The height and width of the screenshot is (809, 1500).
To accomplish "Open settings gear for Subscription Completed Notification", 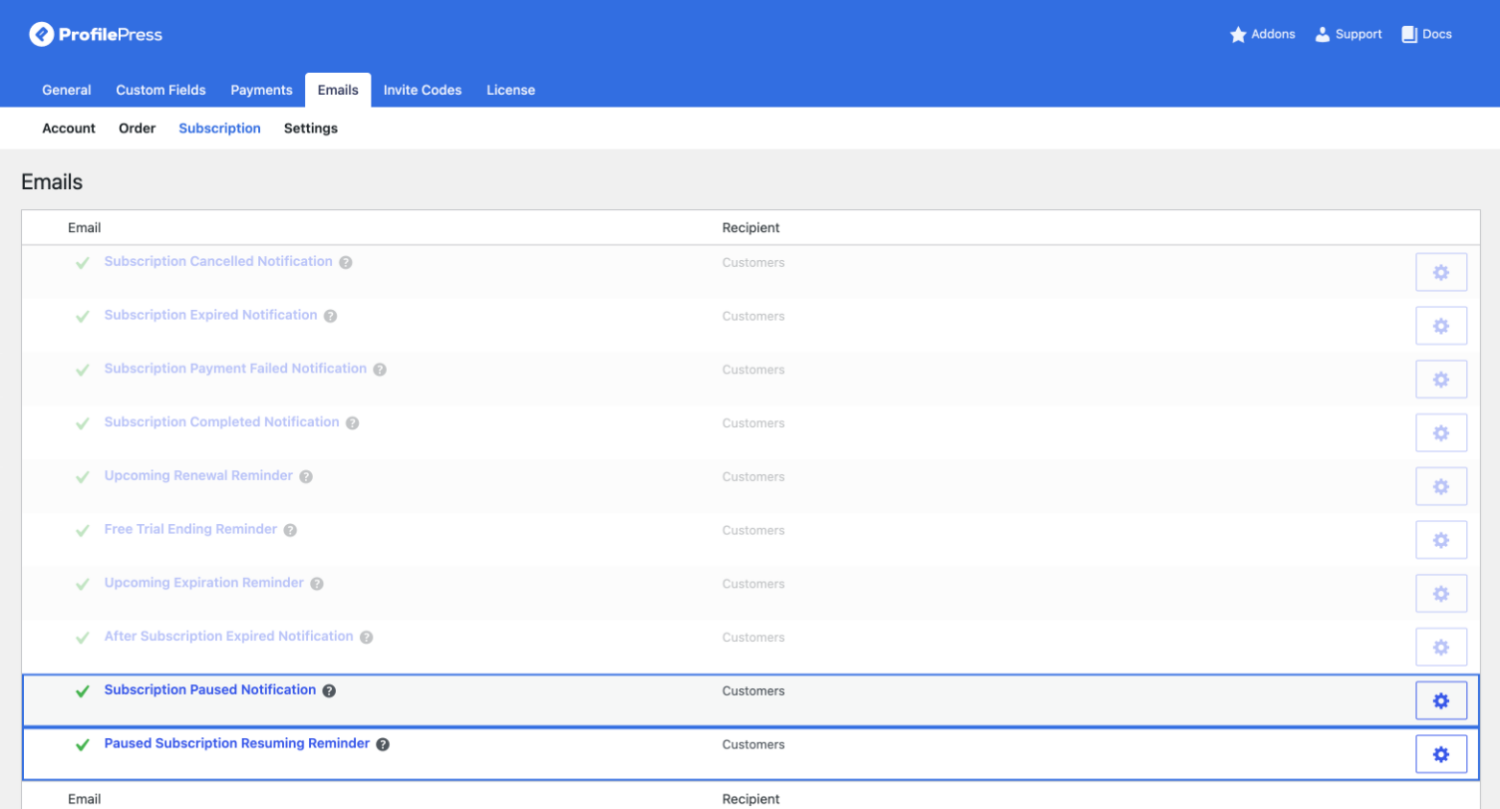I will pyautogui.click(x=1441, y=433).
